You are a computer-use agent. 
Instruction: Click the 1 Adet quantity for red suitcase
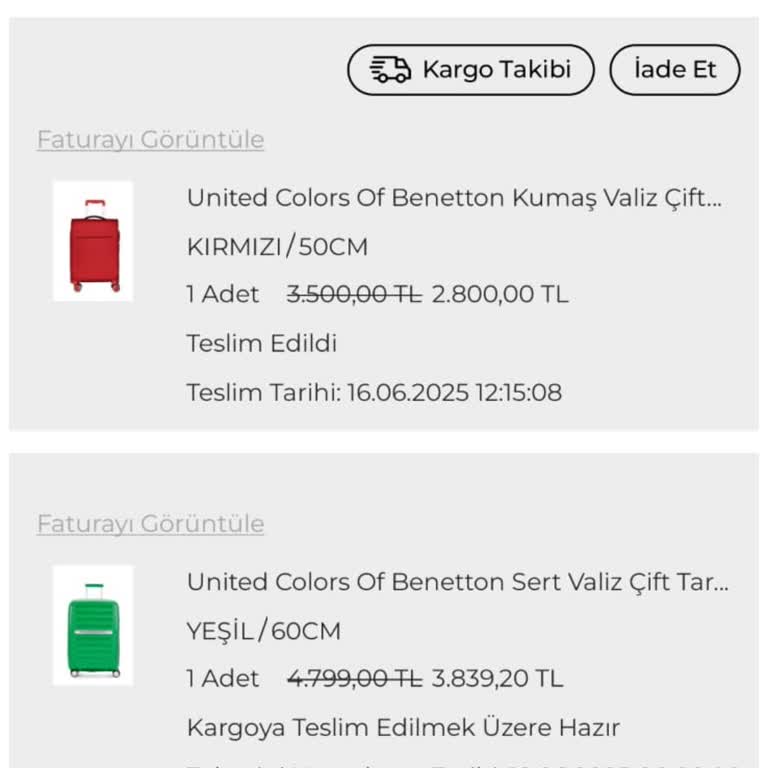[223, 295]
